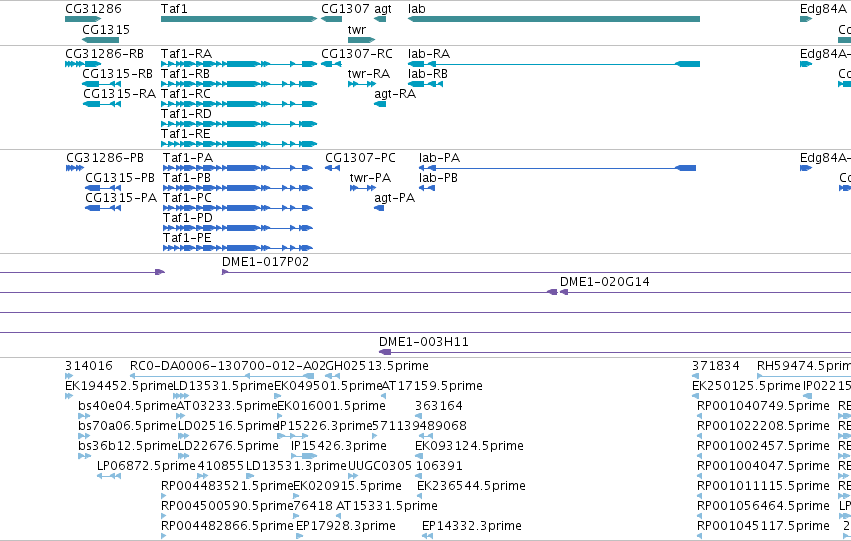Select transcript Taf1-RA
The width and height of the screenshot is (851, 541).
coord(239,64)
